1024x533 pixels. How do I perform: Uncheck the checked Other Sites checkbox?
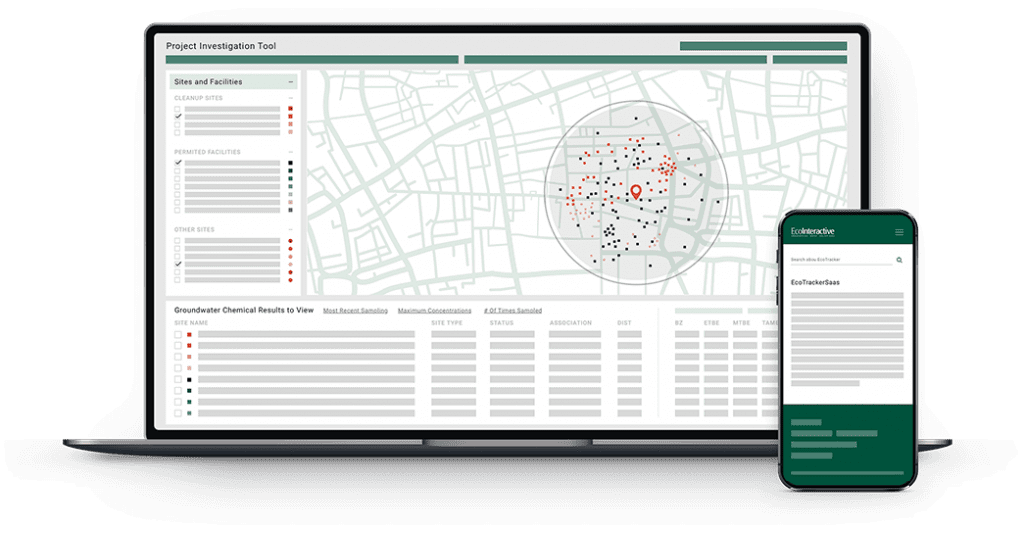pyautogui.click(x=178, y=264)
